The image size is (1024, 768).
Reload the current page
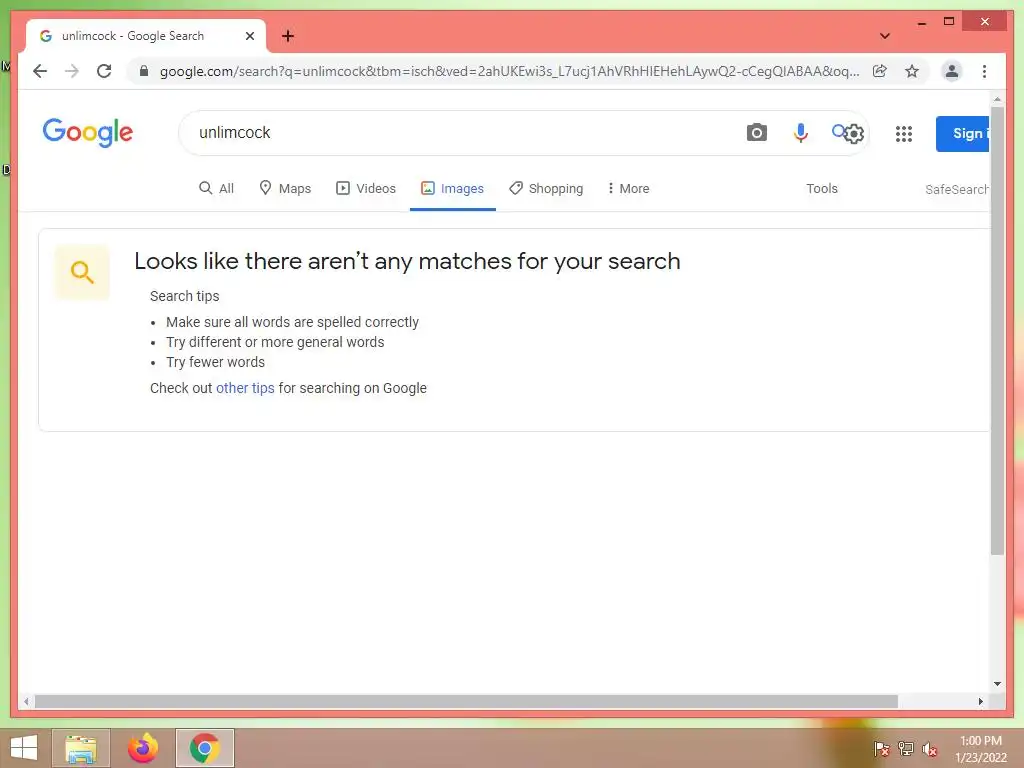point(104,71)
